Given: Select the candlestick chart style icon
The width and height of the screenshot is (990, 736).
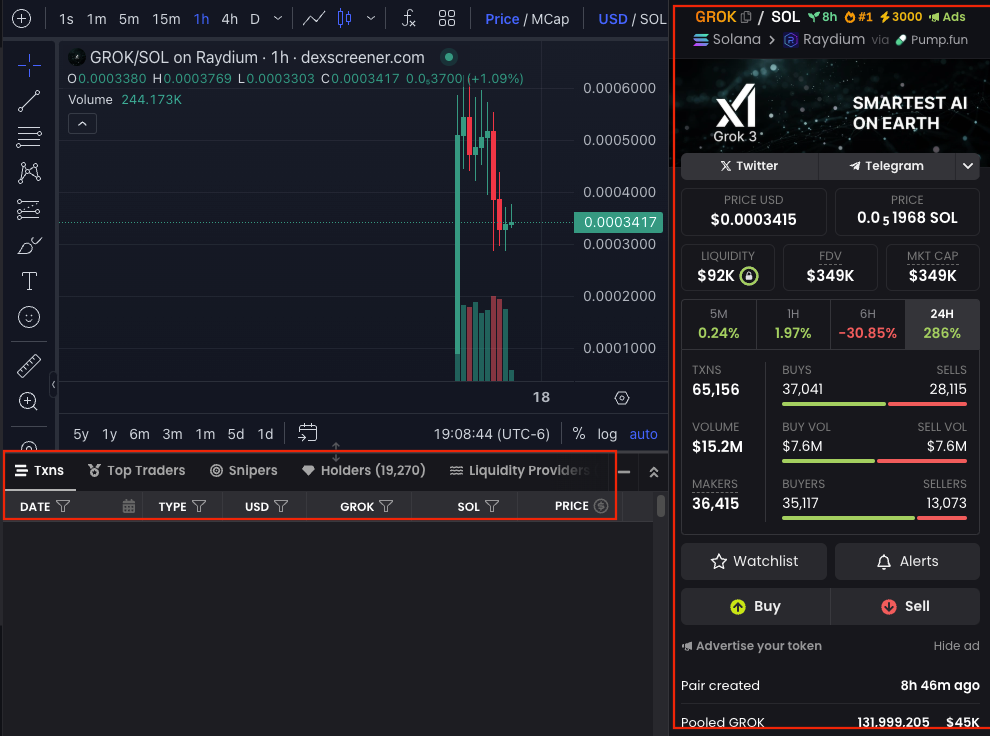Looking at the screenshot, I should 345,19.
